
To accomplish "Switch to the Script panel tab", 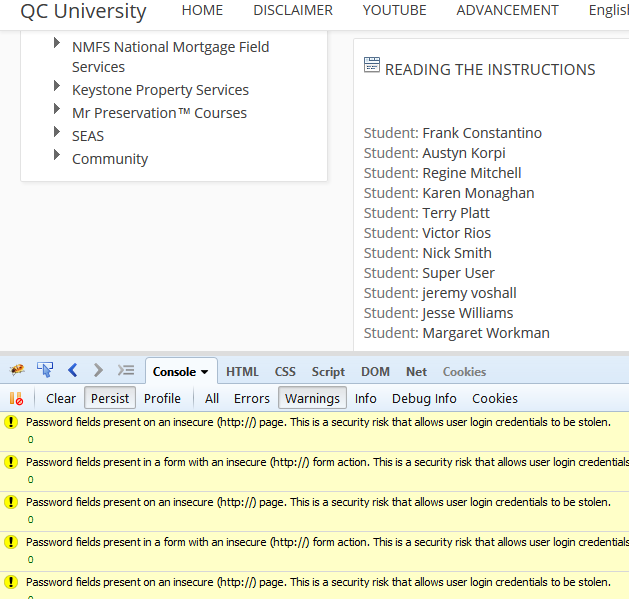I will tap(328, 372).
